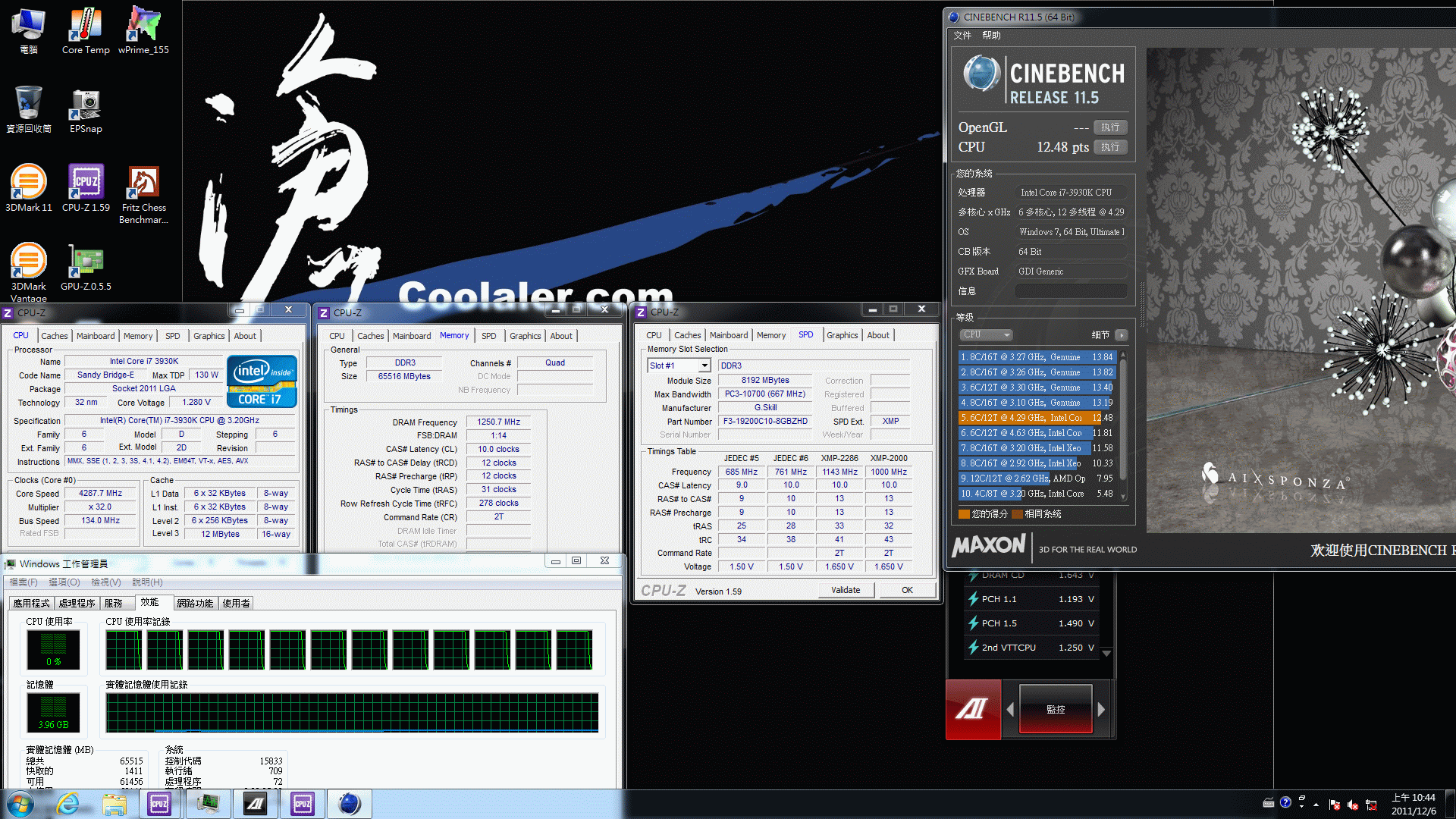Open the Computer desktop icon
Image resolution: width=1456 pixels, height=819 pixels.
tap(28, 30)
